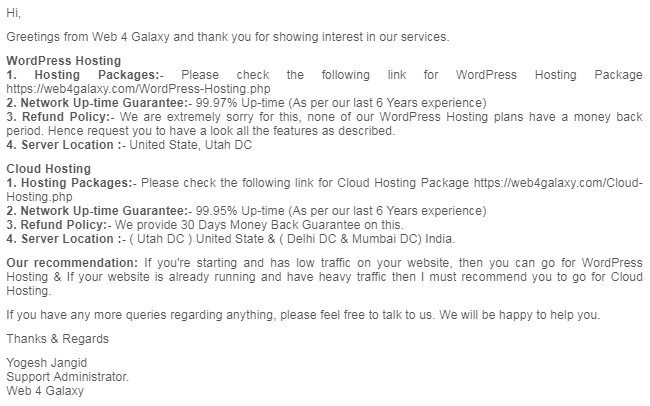Open the WordPress-Hosting.php URL
Viewport: 650px width, 406px height.
click(138, 89)
